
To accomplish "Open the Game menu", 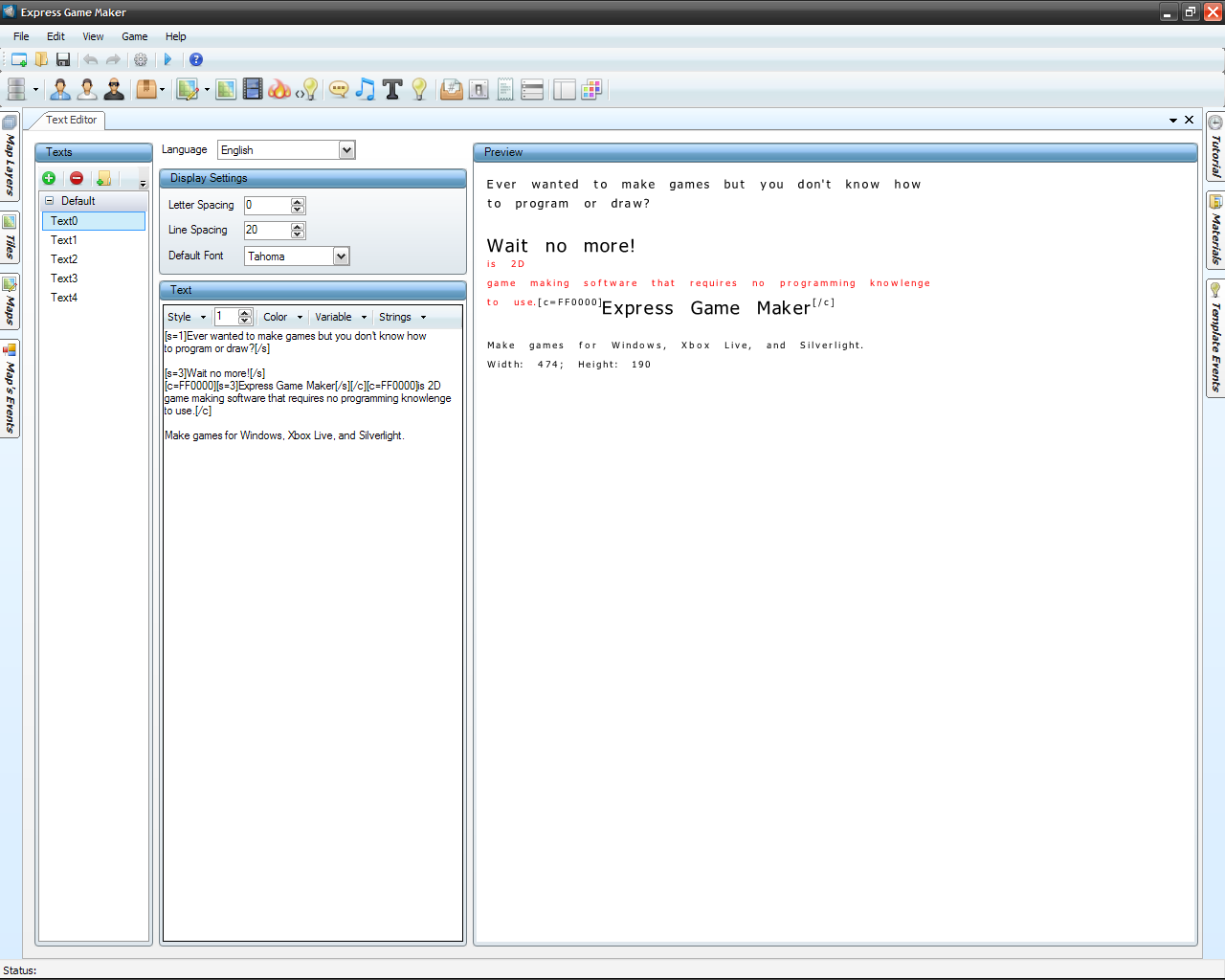I will click(x=135, y=36).
